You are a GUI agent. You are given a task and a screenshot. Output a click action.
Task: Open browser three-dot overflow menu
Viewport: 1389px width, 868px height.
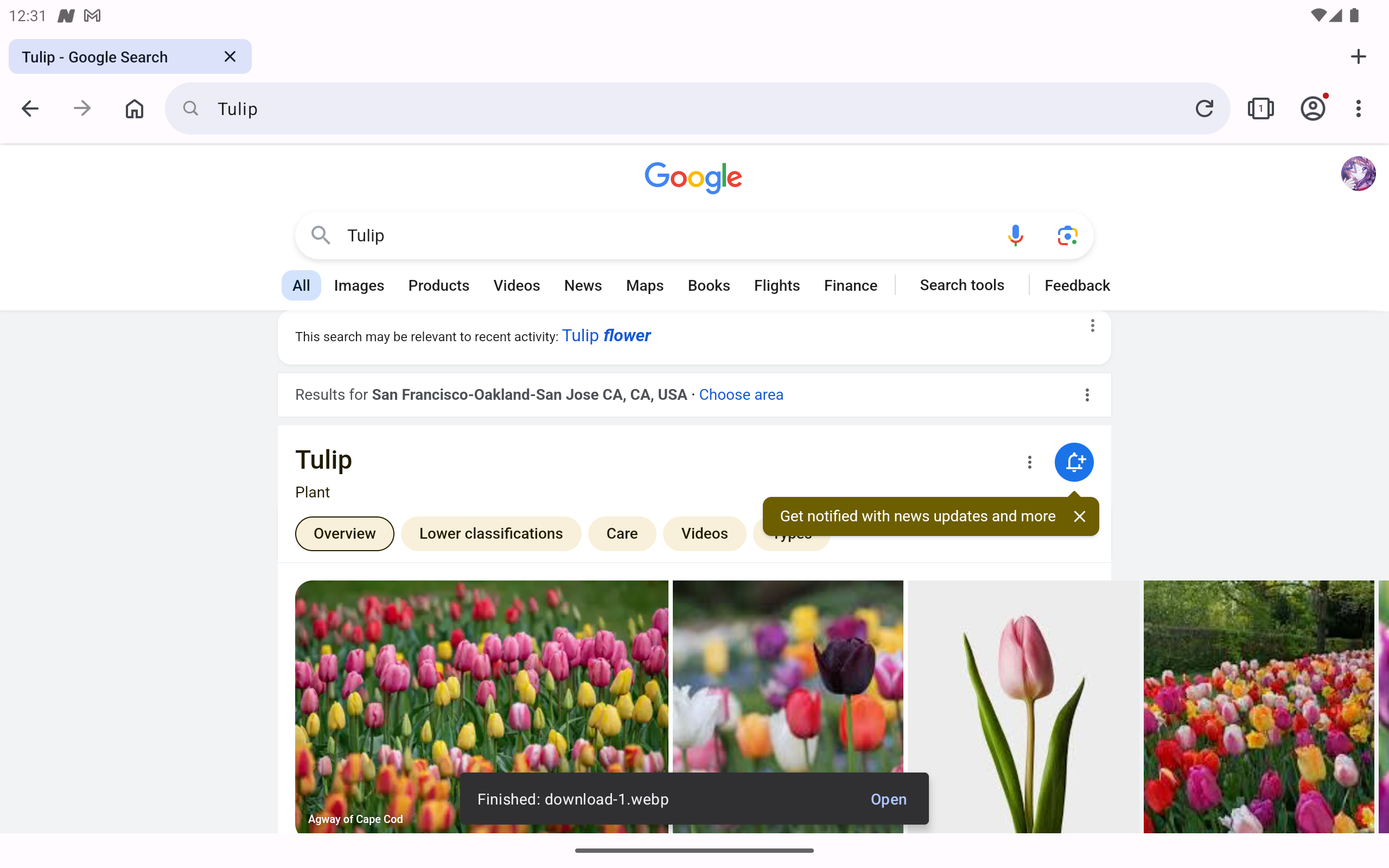(x=1358, y=108)
